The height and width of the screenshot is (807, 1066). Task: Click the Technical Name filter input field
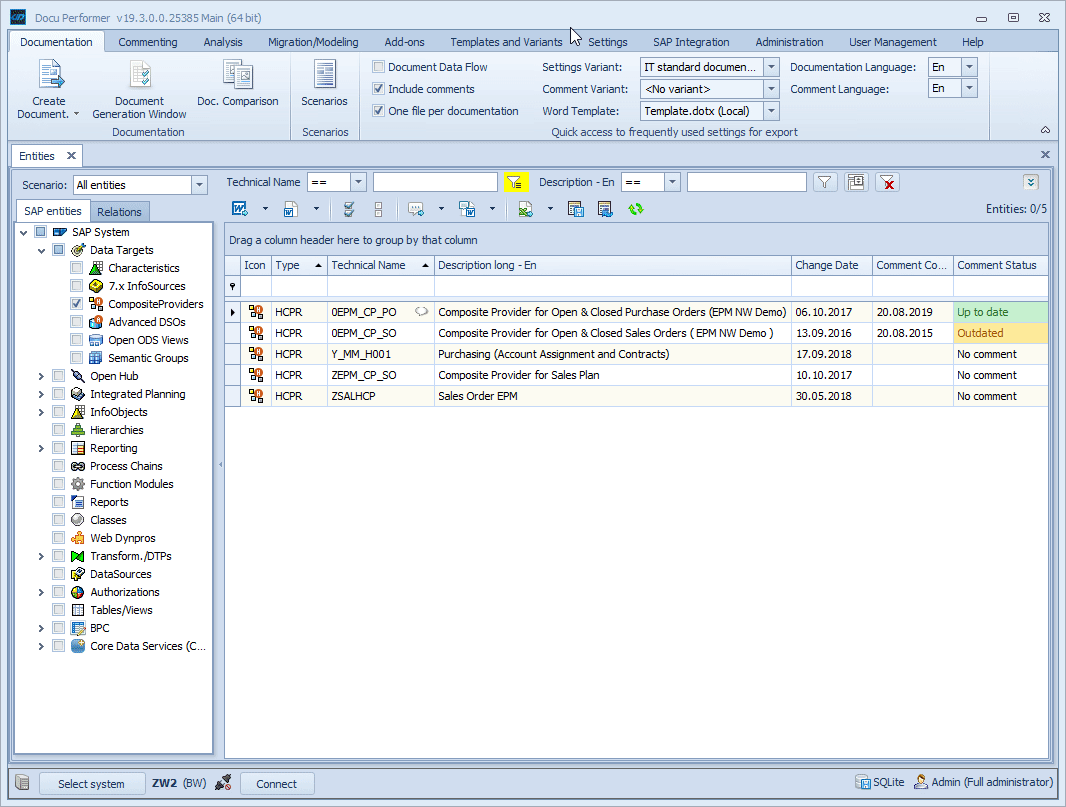(435, 182)
